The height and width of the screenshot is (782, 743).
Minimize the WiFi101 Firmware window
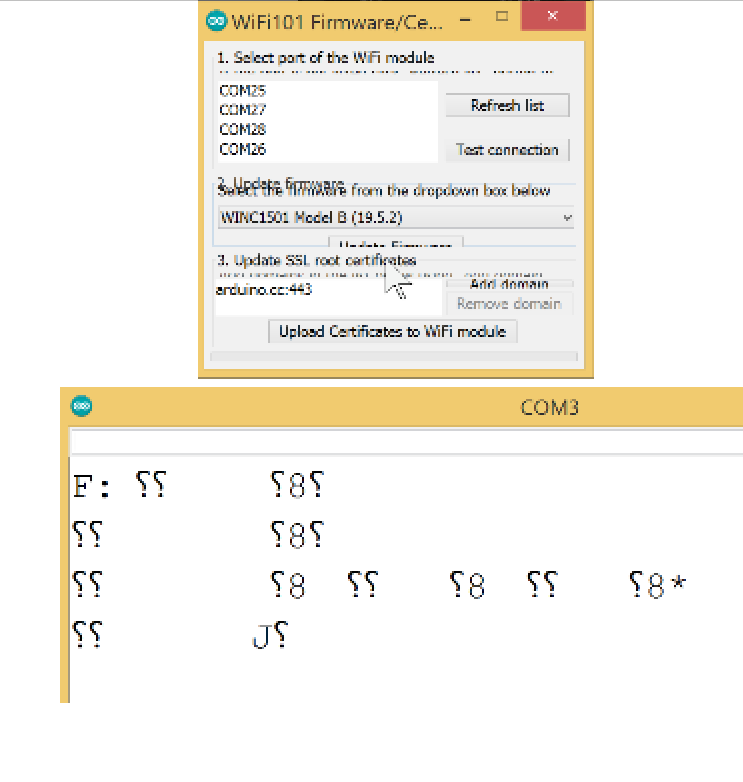[465, 20]
